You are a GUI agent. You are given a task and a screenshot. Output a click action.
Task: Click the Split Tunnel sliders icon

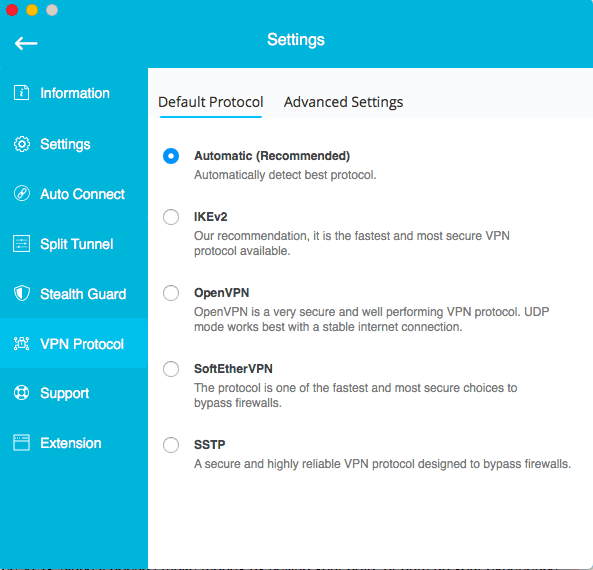coord(22,244)
